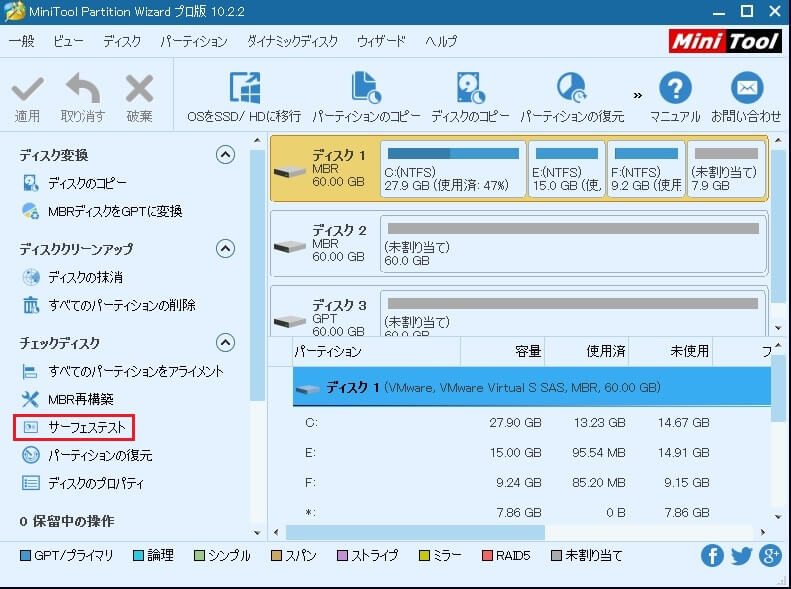Open the ウィザード menu
791x589 pixels.
point(381,41)
